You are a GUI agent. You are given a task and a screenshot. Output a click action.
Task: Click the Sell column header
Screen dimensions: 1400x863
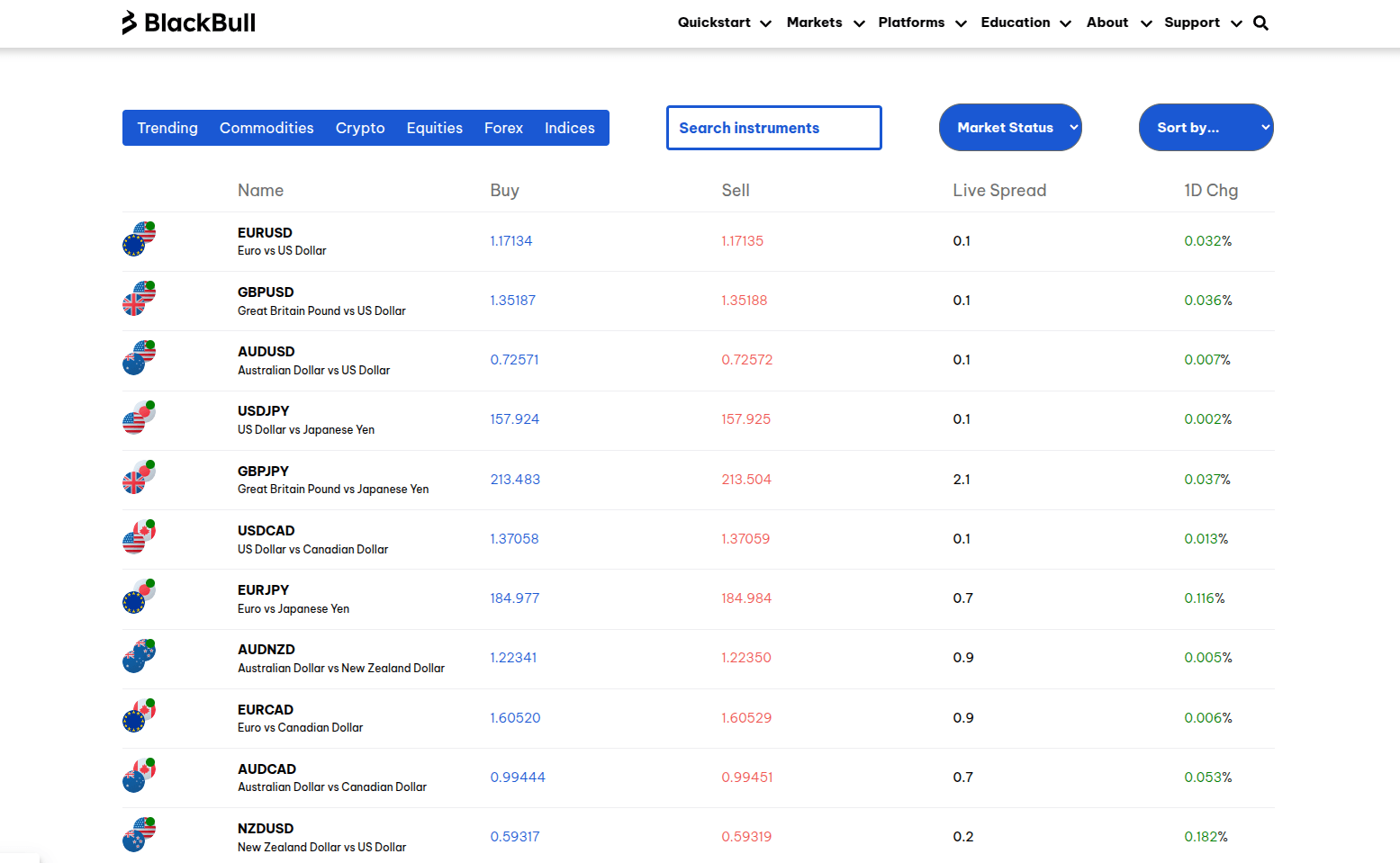coord(736,190)
